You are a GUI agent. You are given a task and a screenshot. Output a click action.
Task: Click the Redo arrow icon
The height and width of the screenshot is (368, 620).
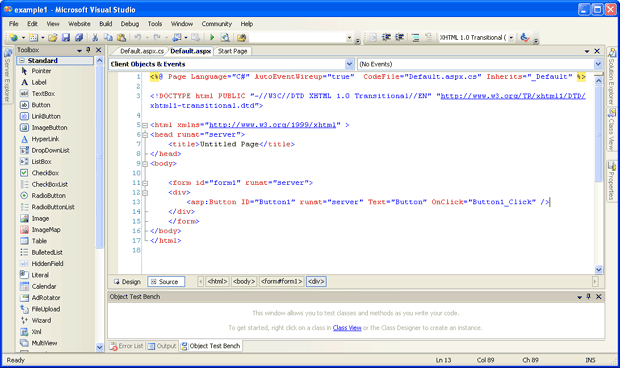pyautogui.click(x=157, y=38)
